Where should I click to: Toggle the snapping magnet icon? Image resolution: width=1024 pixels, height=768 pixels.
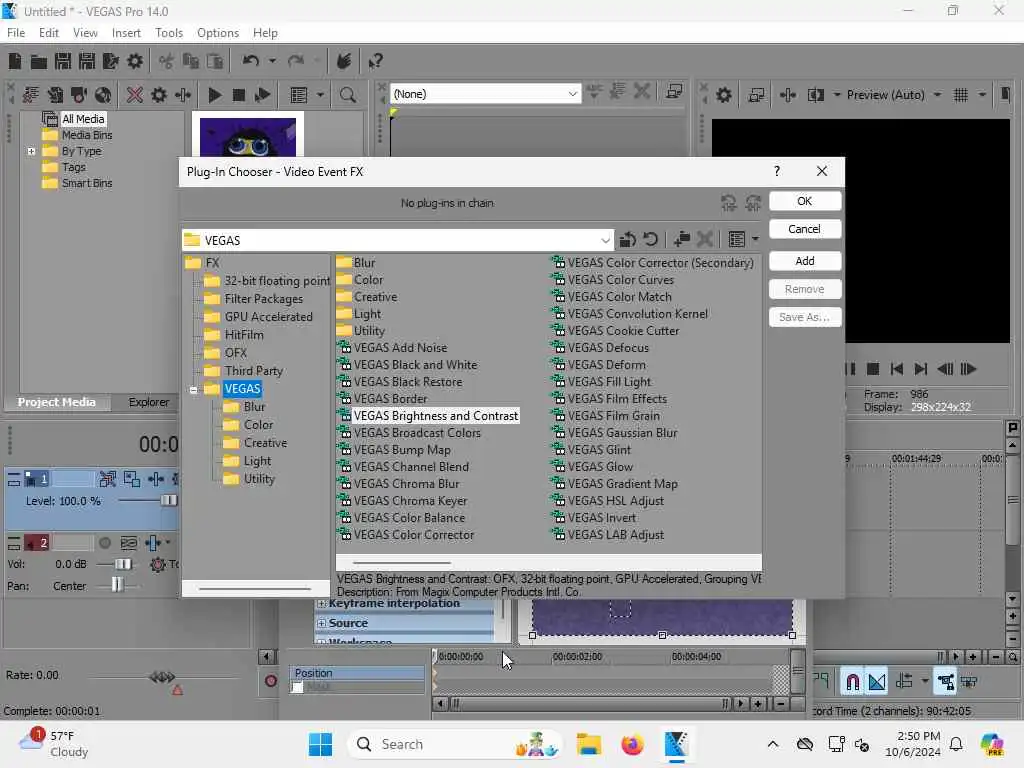pyautogui.click(x=853, y=682)
